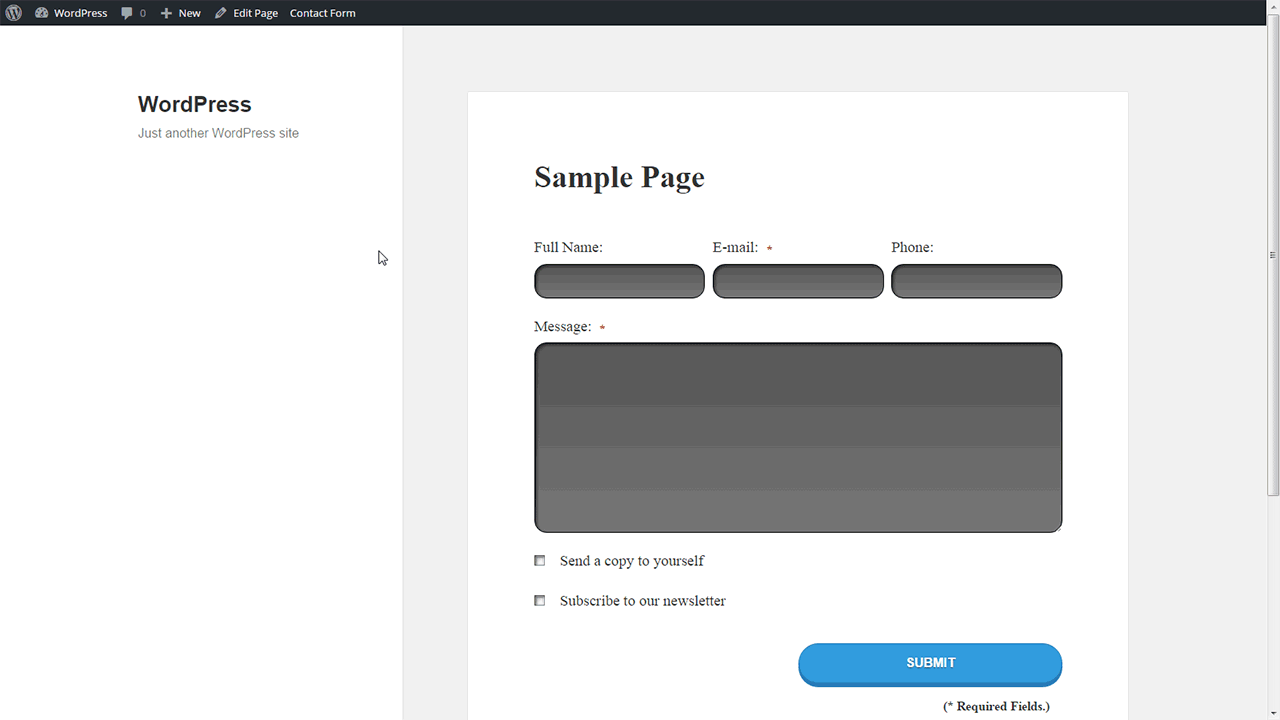The image size is (1280, 720).
Task: Click the WordPress site title link
Action: [194, 104]
